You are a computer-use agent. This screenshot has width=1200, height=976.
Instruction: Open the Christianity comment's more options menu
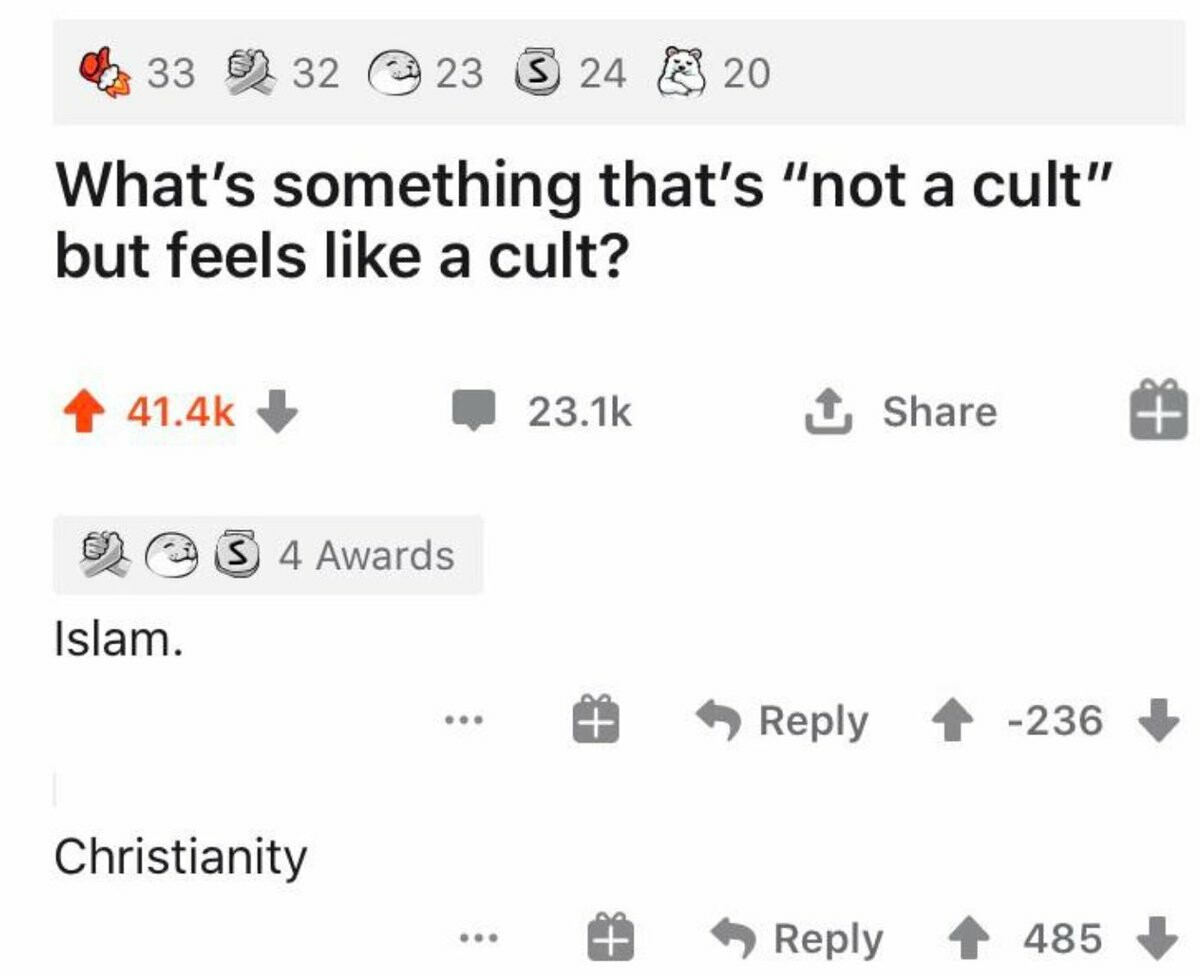click(476, 938)
